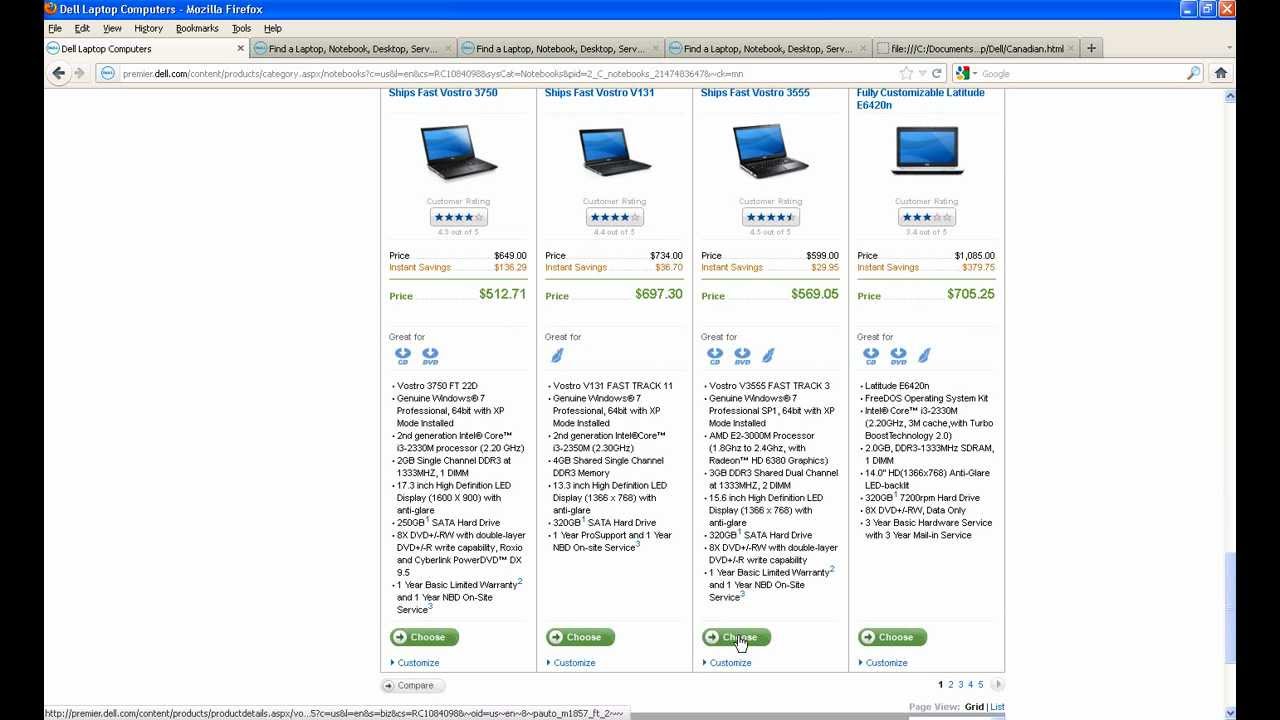Open the View menu
The width and height of the screenshot is (1280, 720).
[x=112, y=28]
